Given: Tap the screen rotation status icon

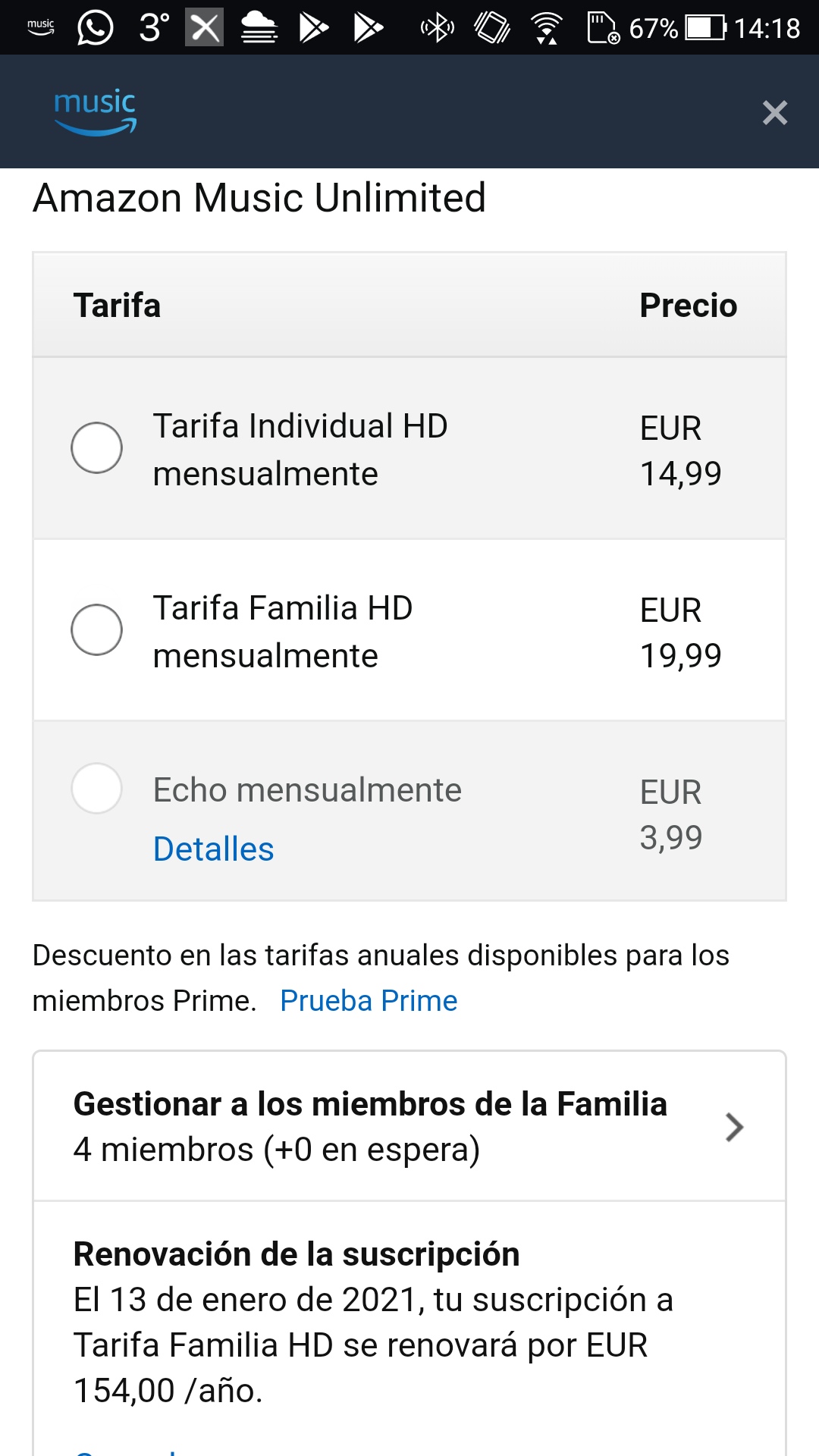Looking at the screenshot, I should 492,28.
